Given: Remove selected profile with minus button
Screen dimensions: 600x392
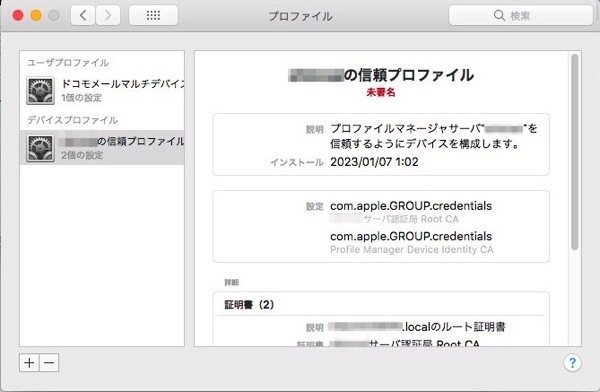Looking at the screenshot, I should 49,363.
